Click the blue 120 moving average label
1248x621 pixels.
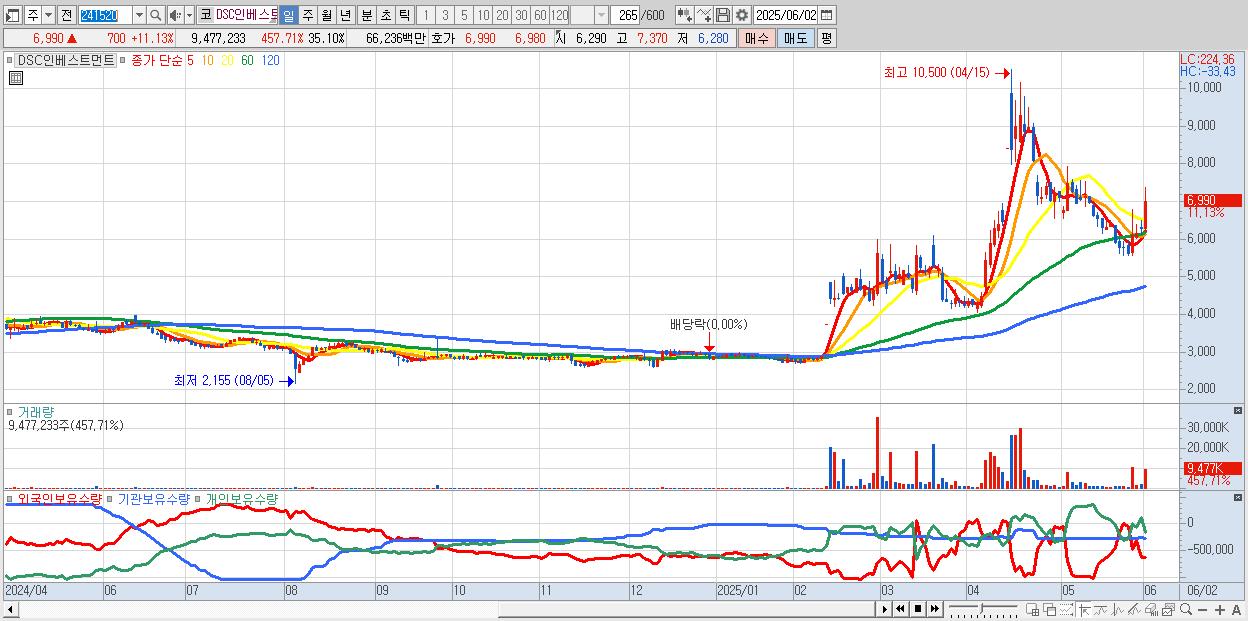[x=270, y=61]
